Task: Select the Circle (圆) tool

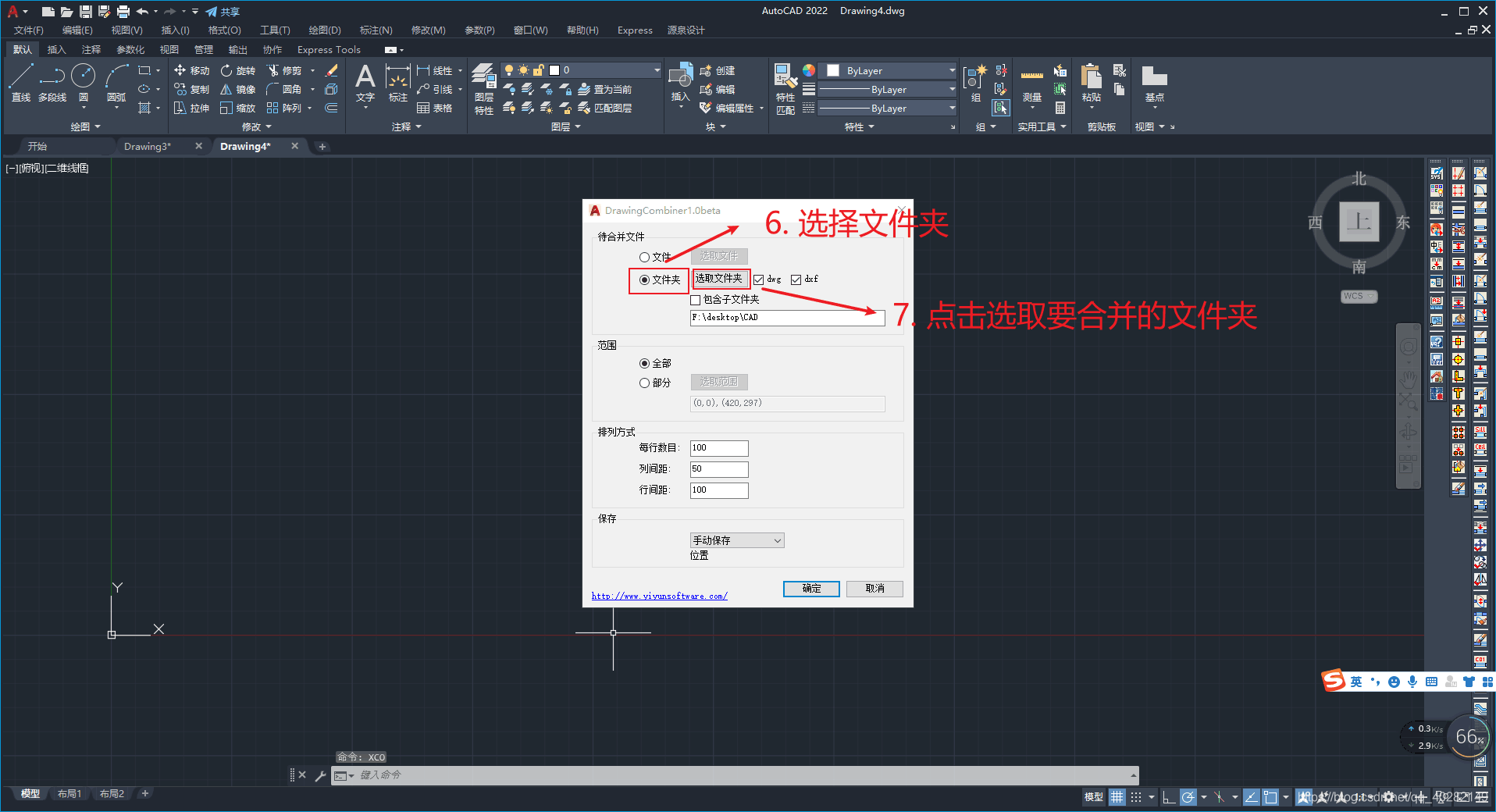Action: [x=84, y=83]
